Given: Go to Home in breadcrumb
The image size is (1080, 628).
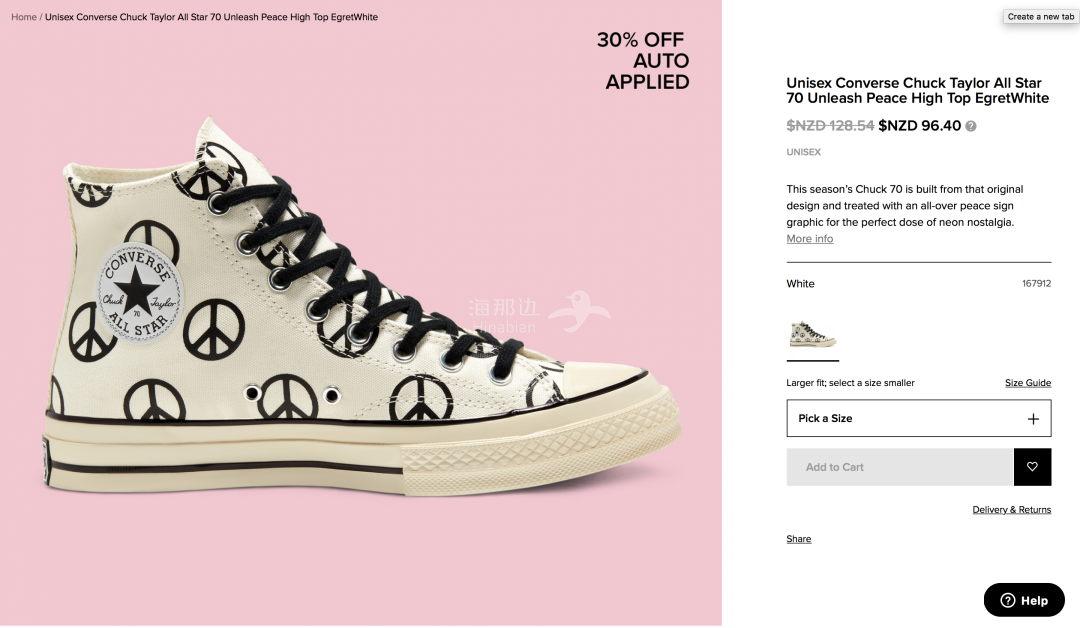Looking at the screenshot, I should click(x=24, y=17).
